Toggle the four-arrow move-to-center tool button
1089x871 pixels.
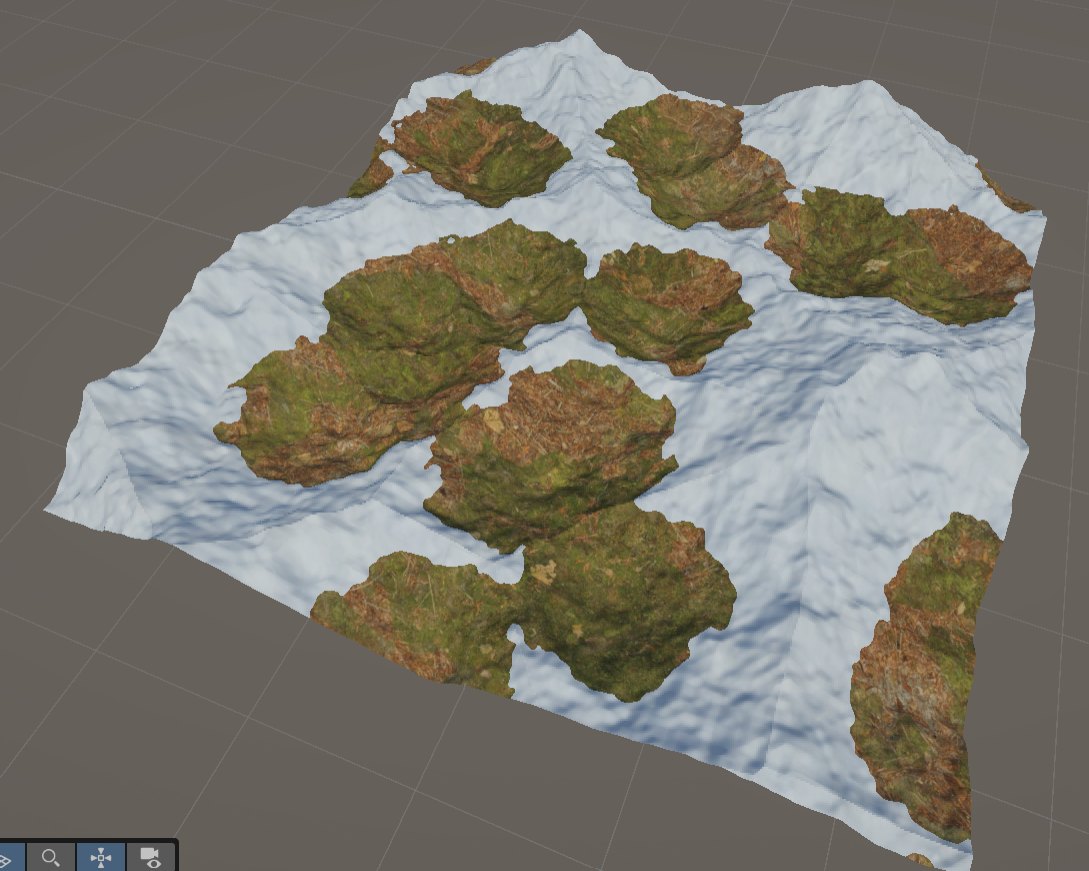[101, 857]
